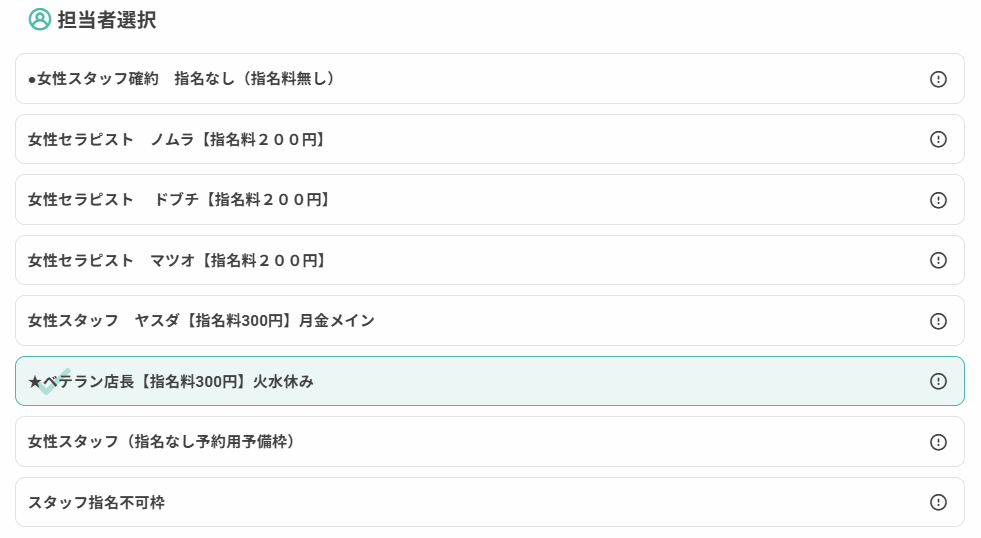Open info icon for ドブチ therapist row
This screenshot has height=538, width=981.
pos(938,200)
